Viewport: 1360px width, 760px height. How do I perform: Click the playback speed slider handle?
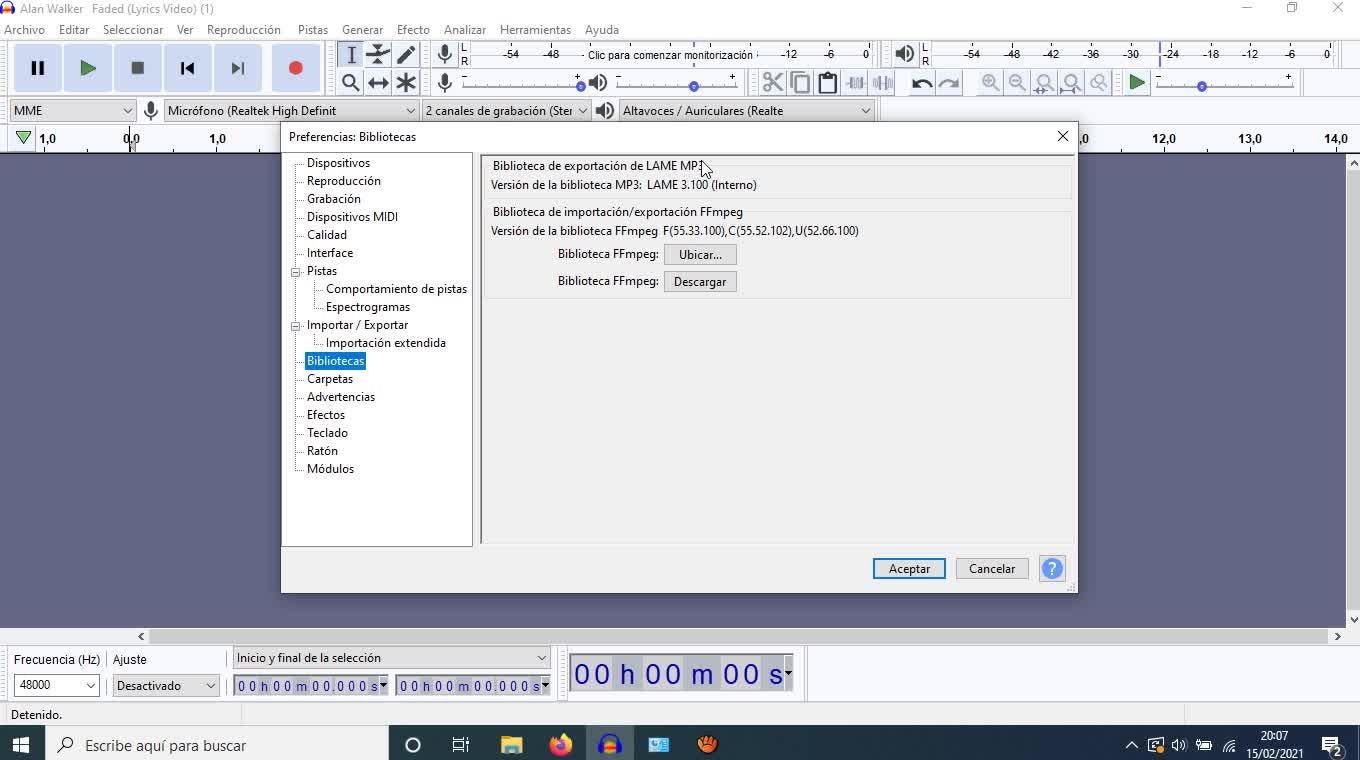(x=1202, y=86)
